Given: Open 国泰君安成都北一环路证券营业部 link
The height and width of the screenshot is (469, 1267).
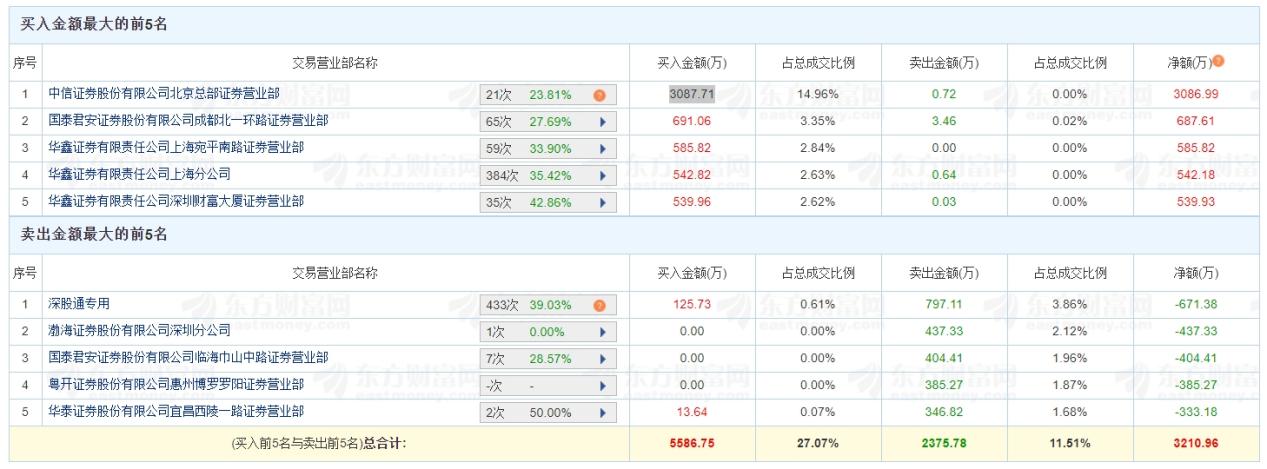Looking at the screenshot, I should (x=188, y=122).
